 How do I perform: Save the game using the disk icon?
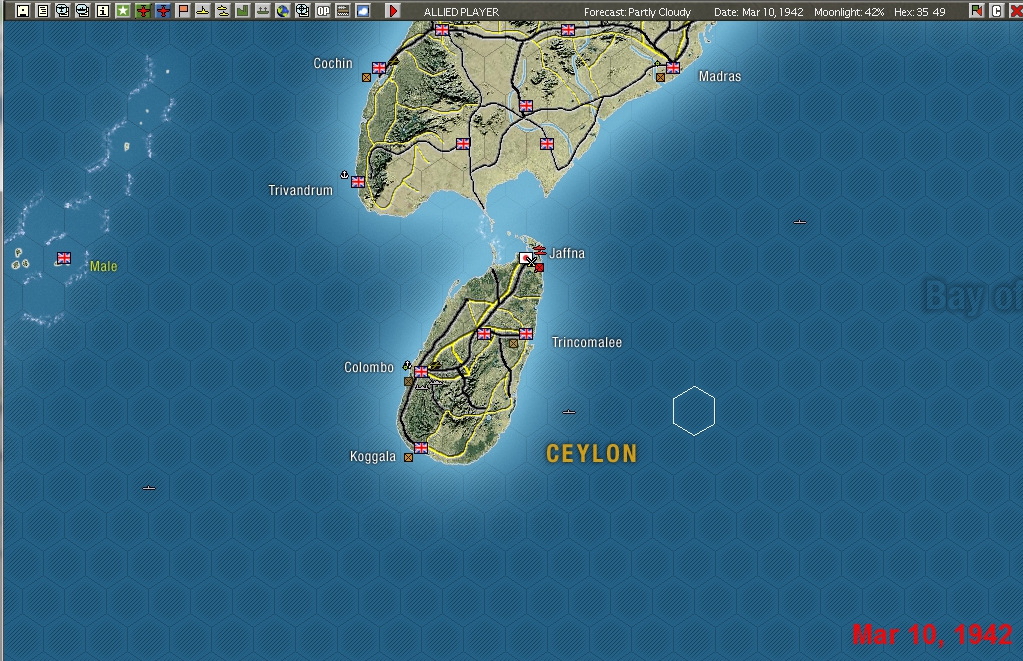(x=22, y=9)
